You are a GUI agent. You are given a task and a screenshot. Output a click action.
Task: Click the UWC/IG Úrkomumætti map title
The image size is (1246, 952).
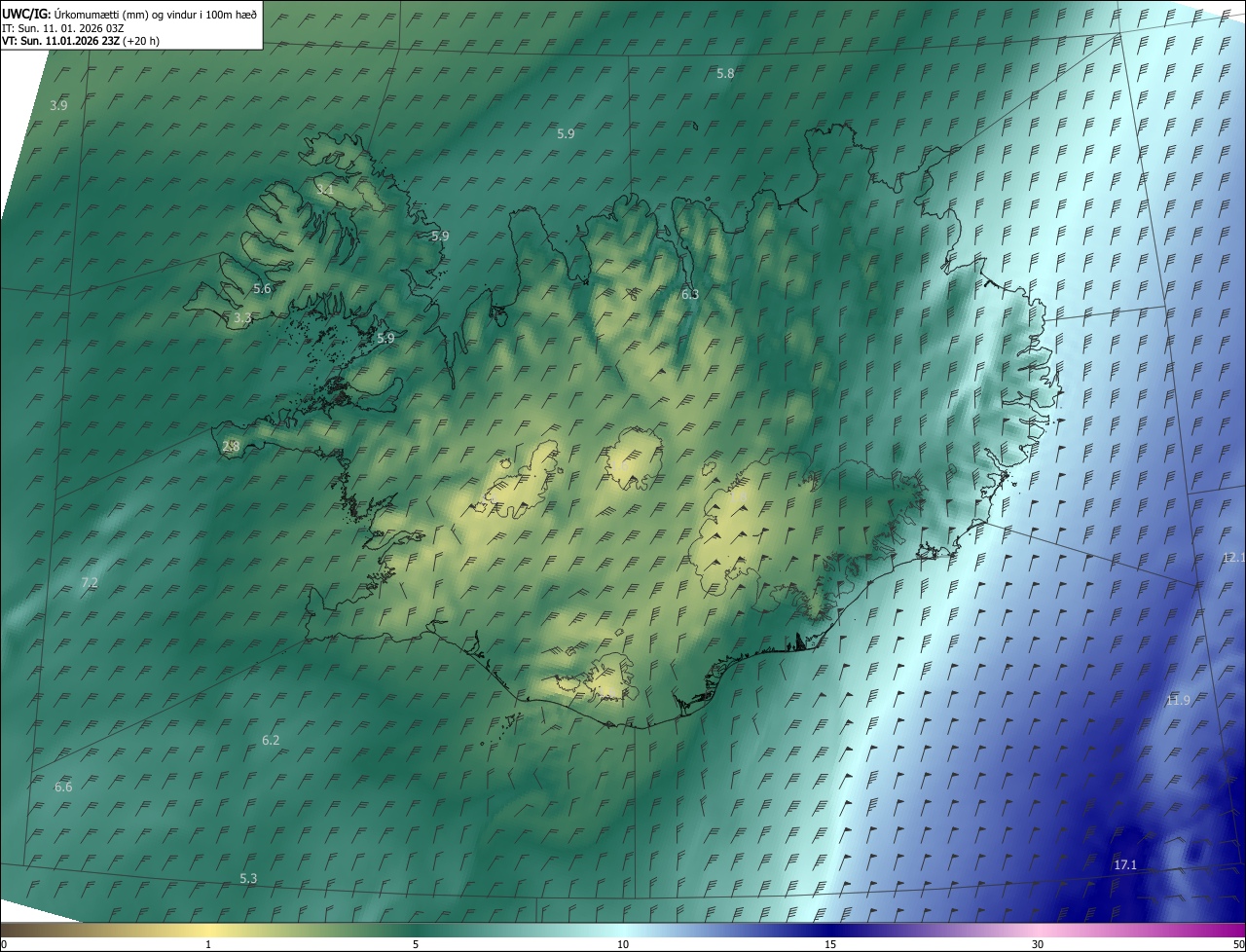click(129, 14)
